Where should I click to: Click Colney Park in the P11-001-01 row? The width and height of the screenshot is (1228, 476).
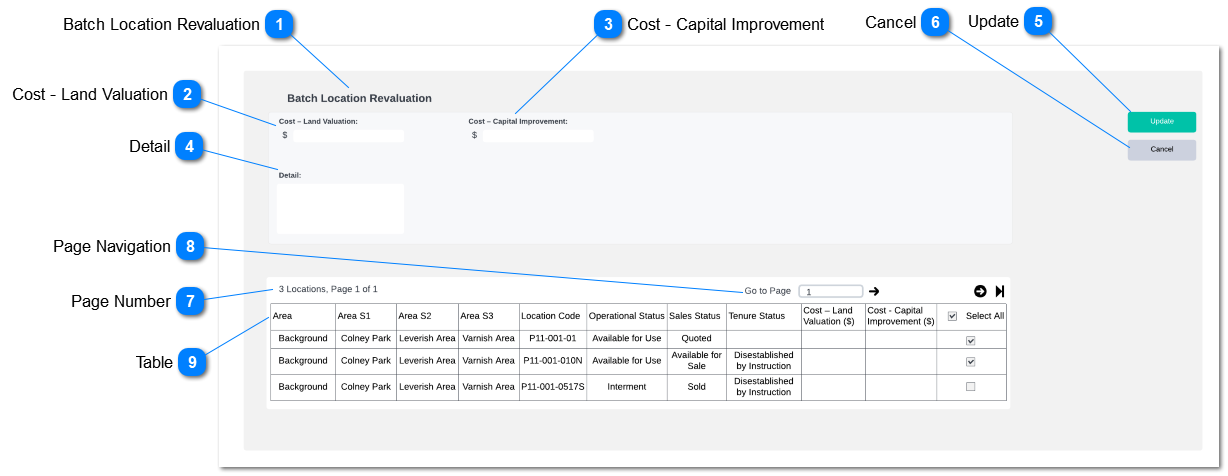(x=366, y=339)
